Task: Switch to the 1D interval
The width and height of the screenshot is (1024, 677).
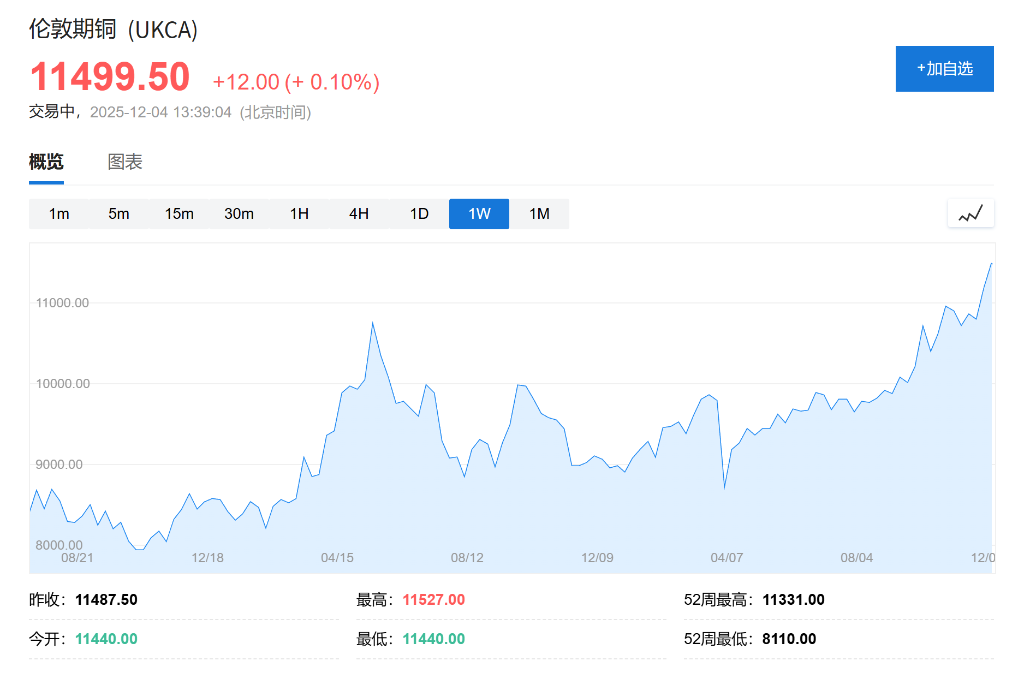Action: coord(418,213)
